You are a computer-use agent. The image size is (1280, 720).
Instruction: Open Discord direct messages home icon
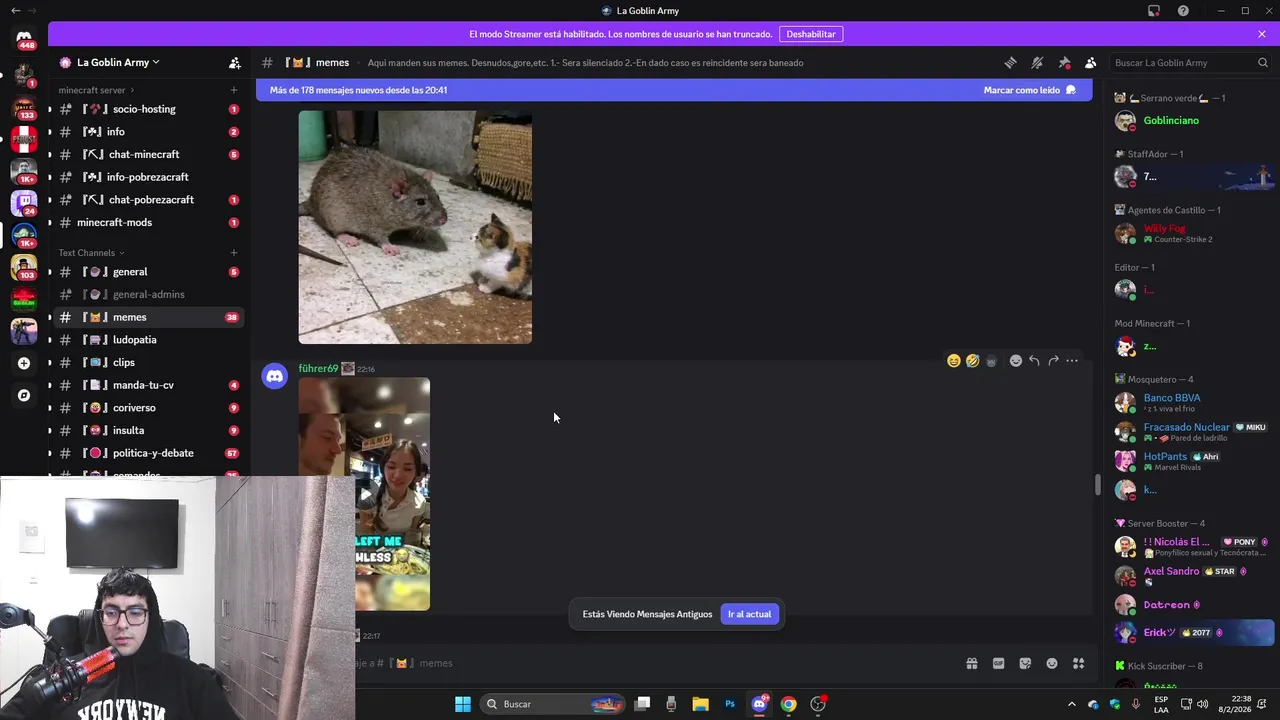[24, 38]
